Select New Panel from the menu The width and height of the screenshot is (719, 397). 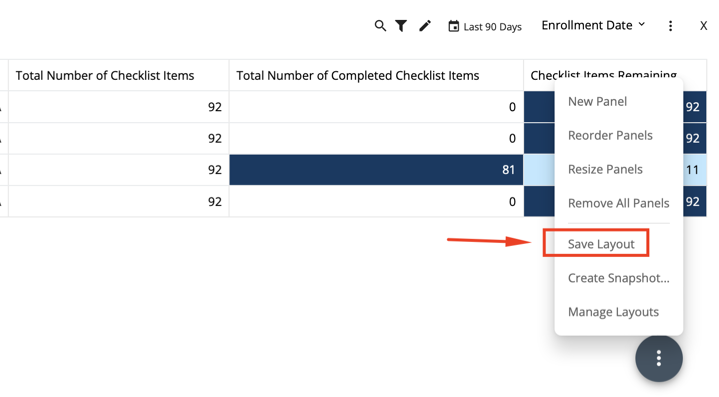[597, 101]
